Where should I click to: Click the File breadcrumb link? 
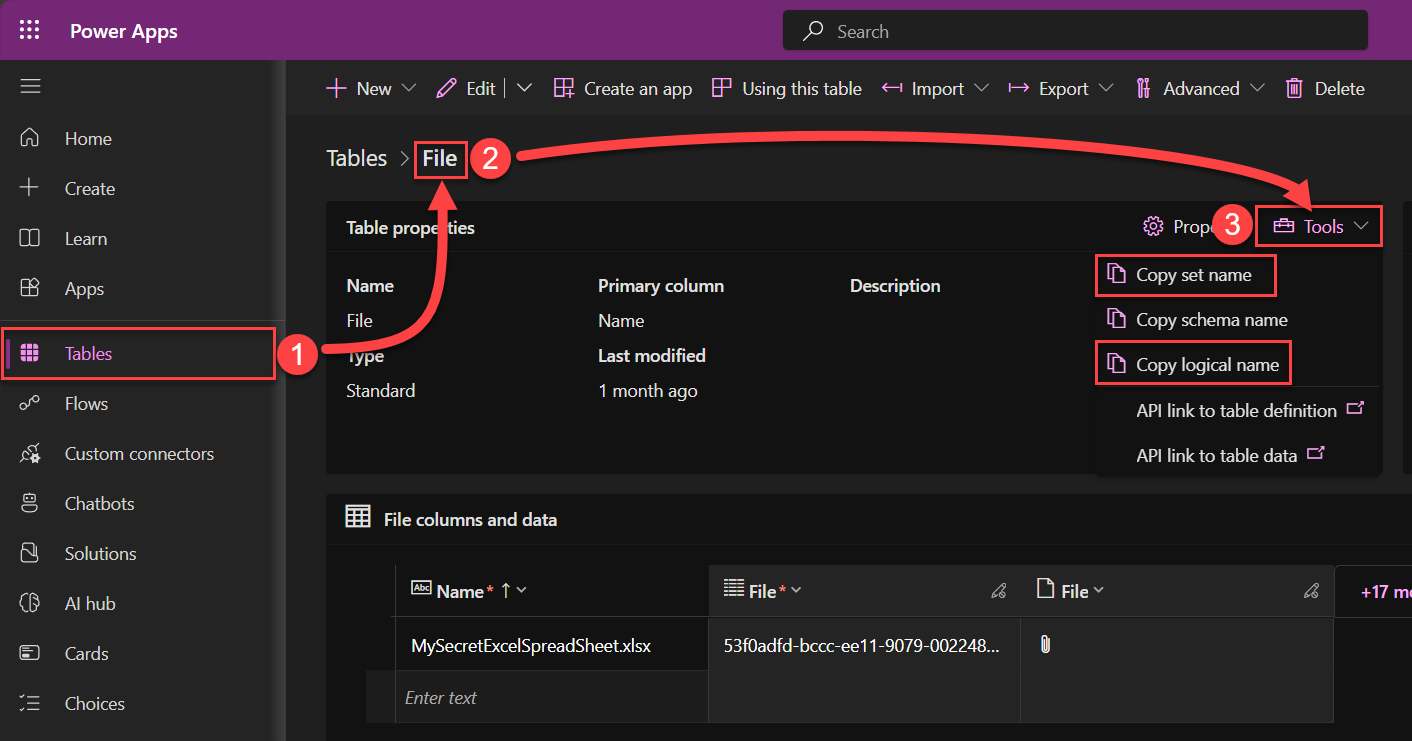(441, 158)
